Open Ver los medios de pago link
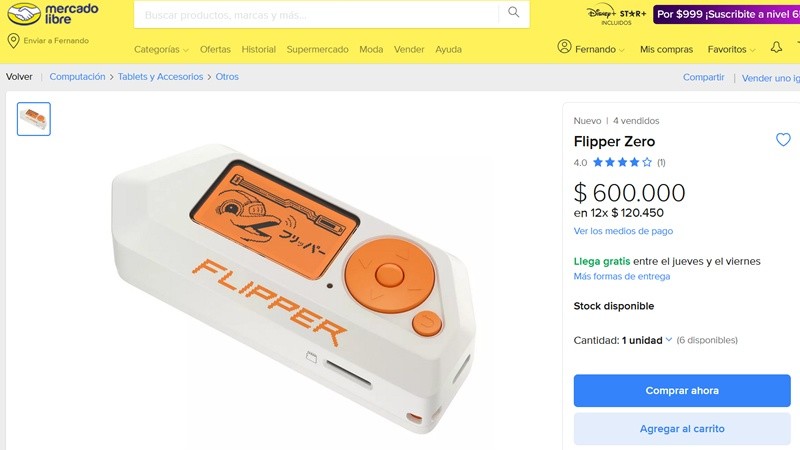The height and width of the screenshot is (450, 800). click(623, 231)
